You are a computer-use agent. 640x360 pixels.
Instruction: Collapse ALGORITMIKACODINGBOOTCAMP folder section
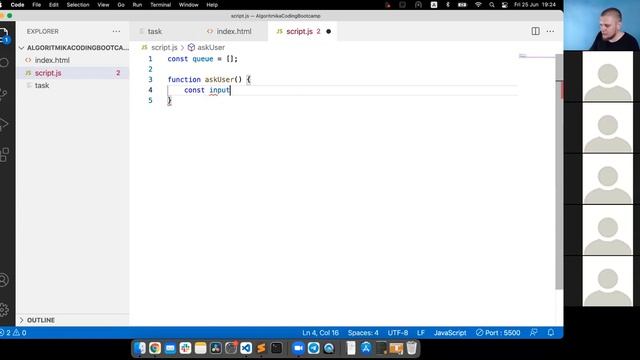74,48
